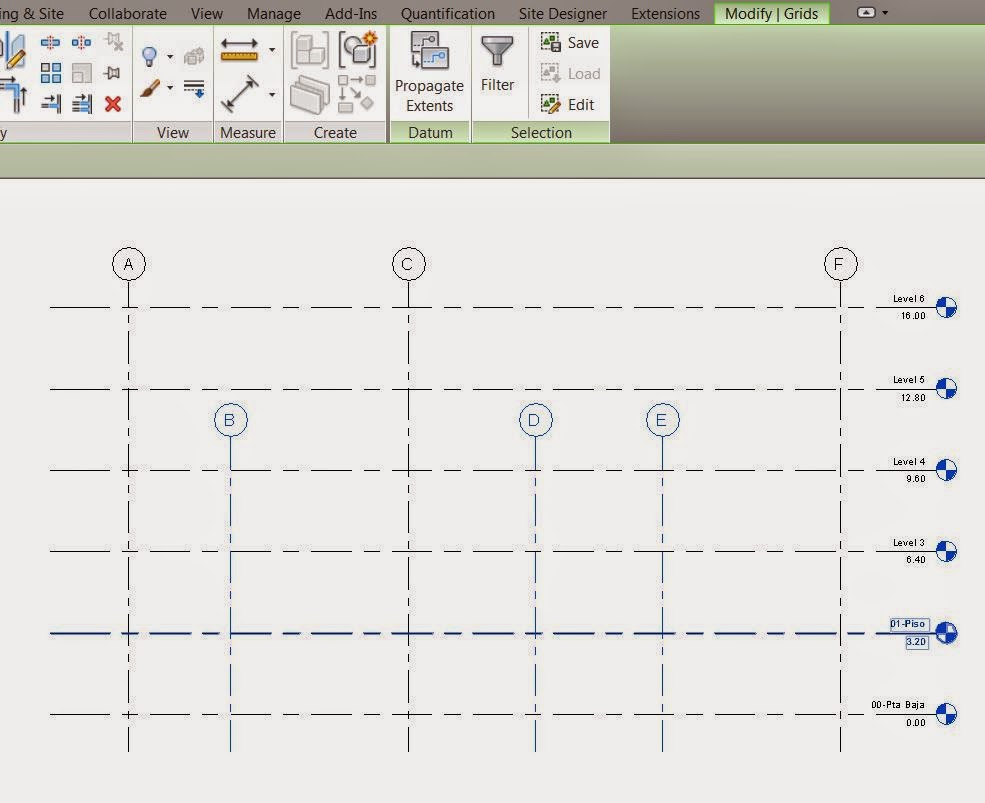This screenshot has width=985, height=803.
Task: Select the Mirror Draw Axis tool
Action: point(14,50)
